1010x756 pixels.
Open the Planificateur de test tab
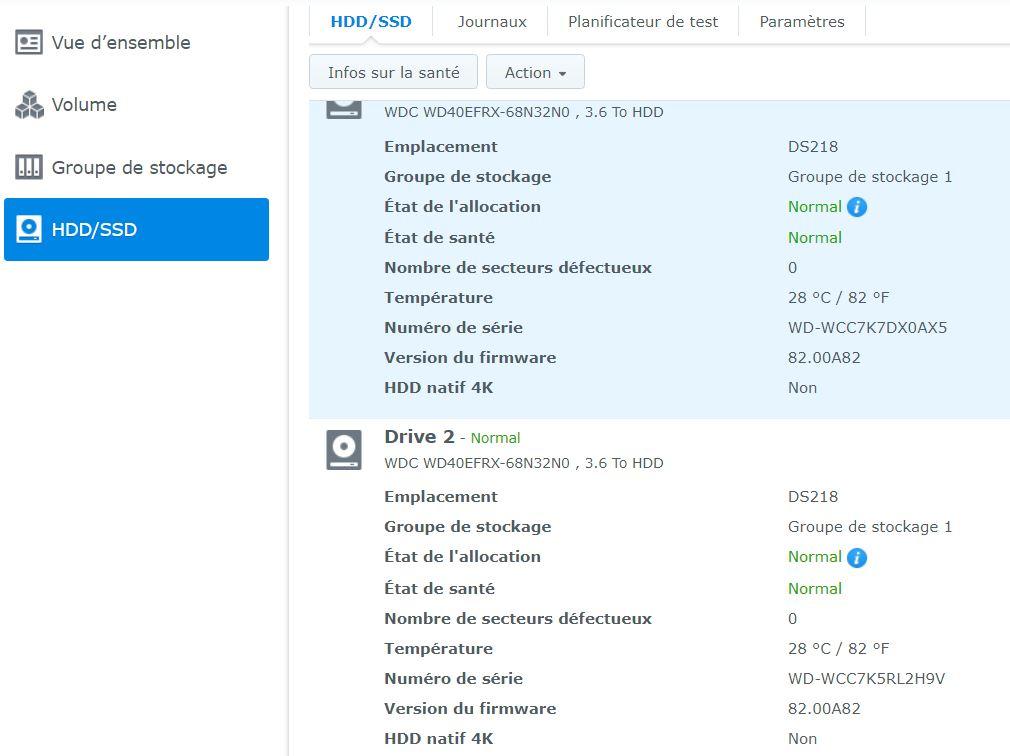pos(643,21)
